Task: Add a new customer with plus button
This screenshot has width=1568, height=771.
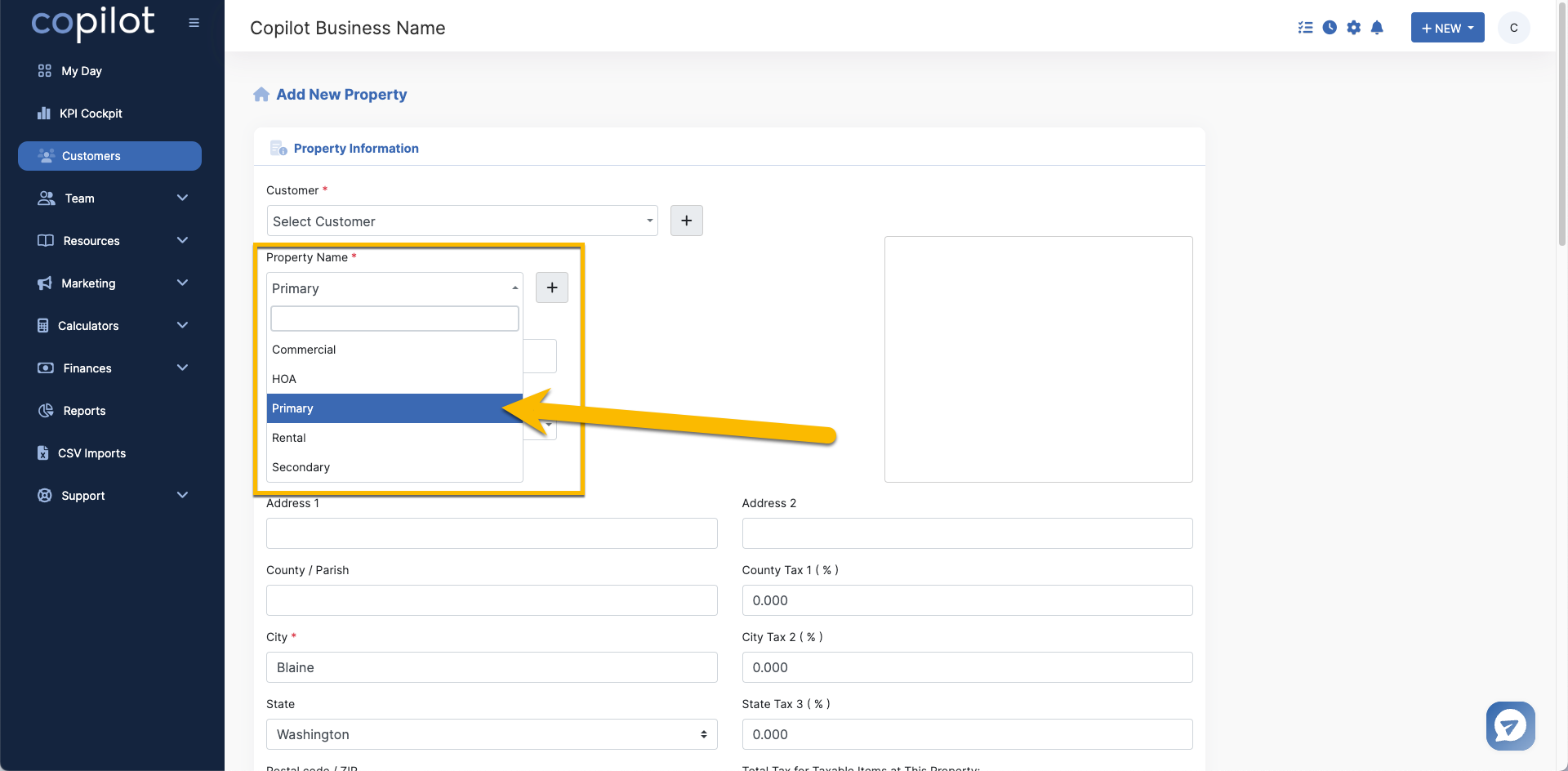Action: coord(687,221)
